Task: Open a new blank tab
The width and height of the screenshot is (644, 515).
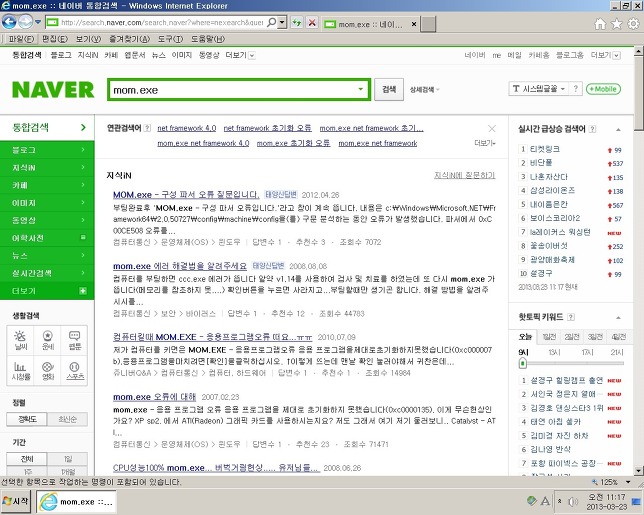Action: point(428,24)
